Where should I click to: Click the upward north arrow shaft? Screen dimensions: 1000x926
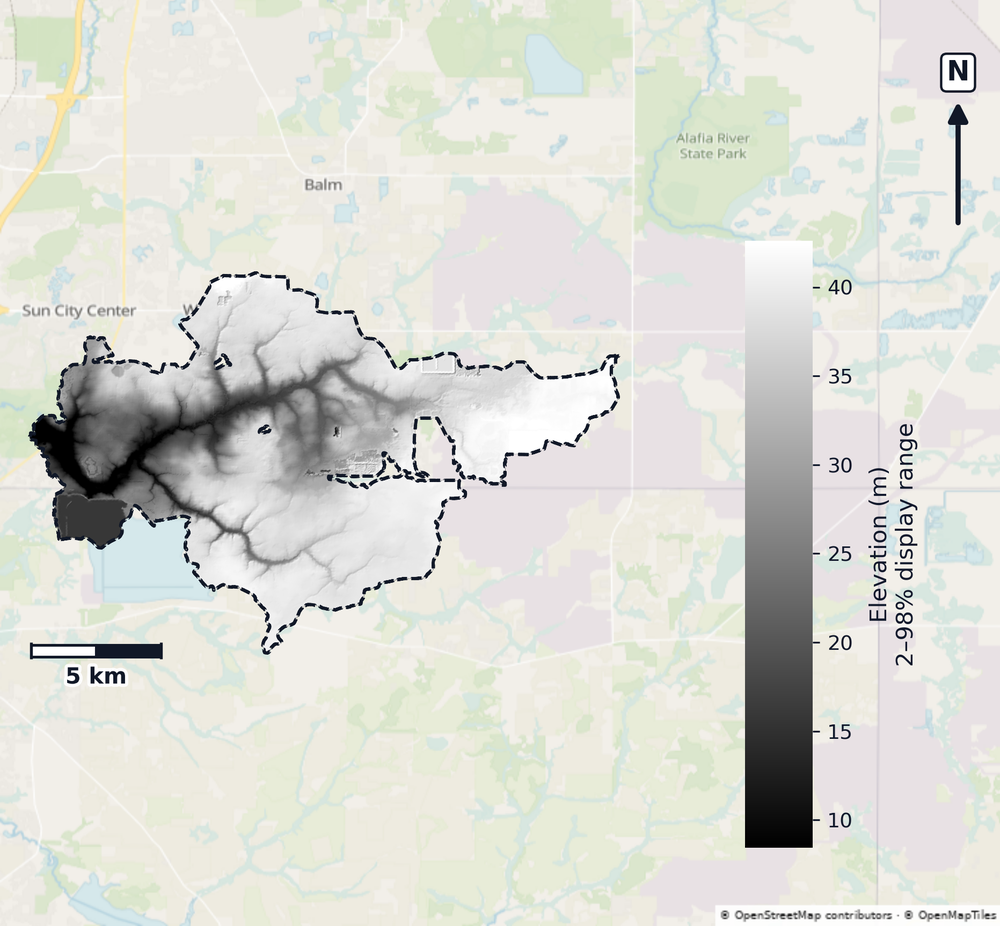958,165
